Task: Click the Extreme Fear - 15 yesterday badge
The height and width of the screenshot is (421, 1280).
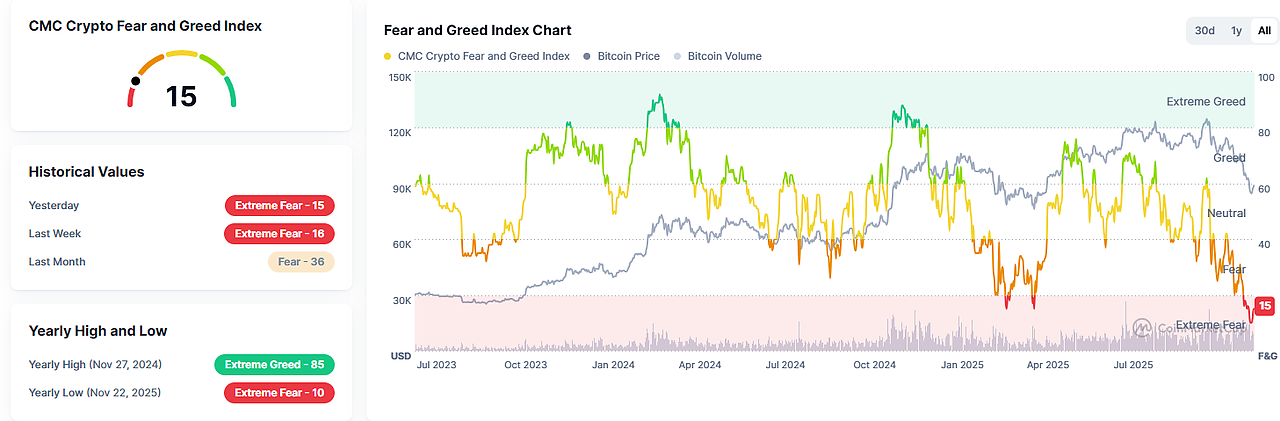Action: pyautogui.click(x=279, y=206)
